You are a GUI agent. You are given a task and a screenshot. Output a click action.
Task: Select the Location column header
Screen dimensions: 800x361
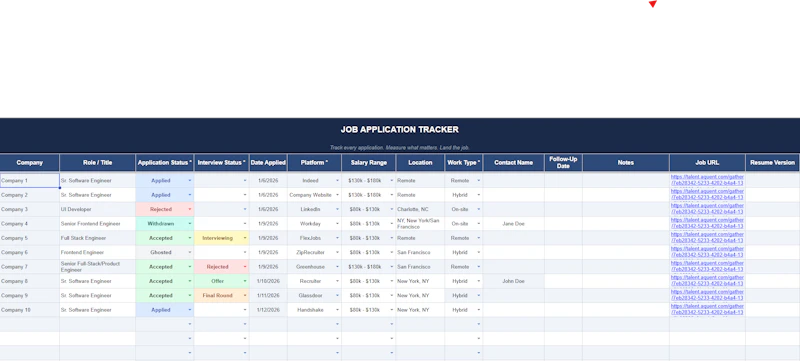pyautogui.click(x=420, y=163)
